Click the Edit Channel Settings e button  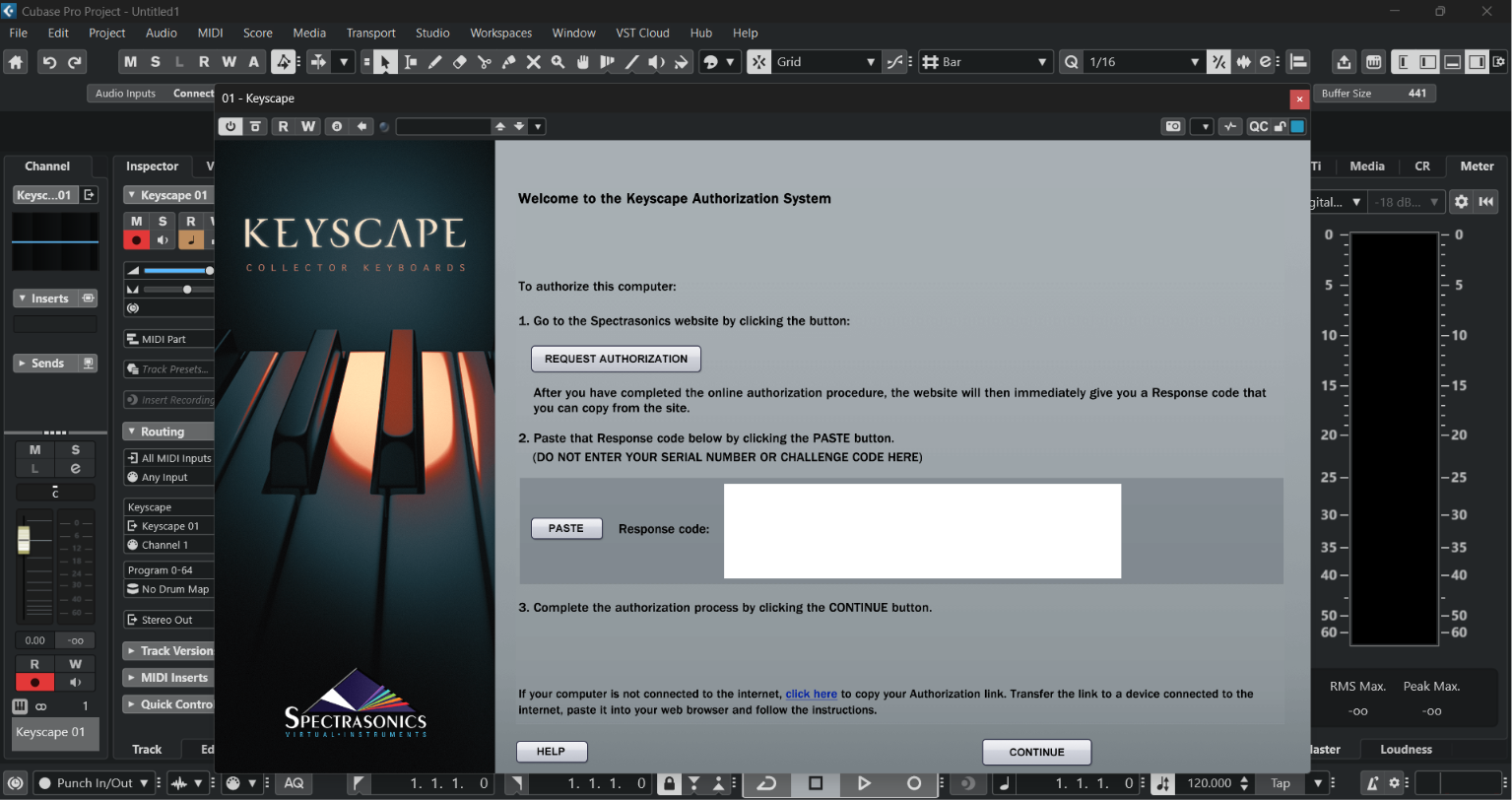(75, 469)
